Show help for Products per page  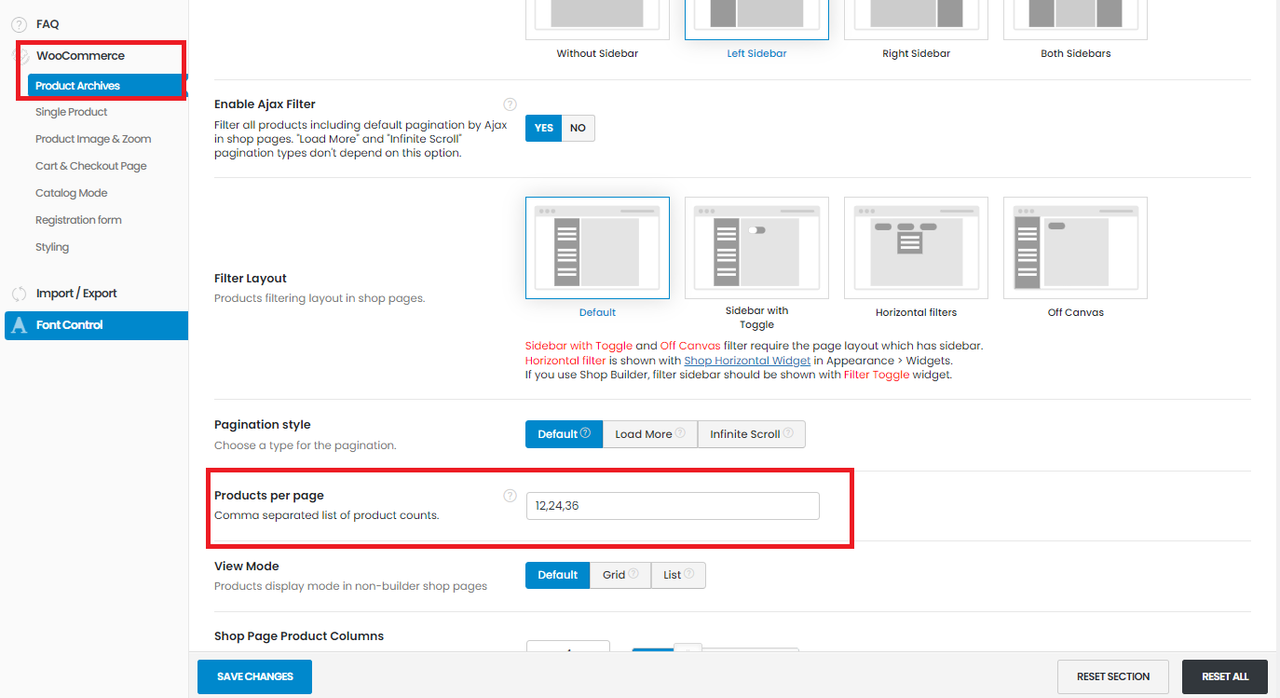pyautogui.click(x=510, y=495)
